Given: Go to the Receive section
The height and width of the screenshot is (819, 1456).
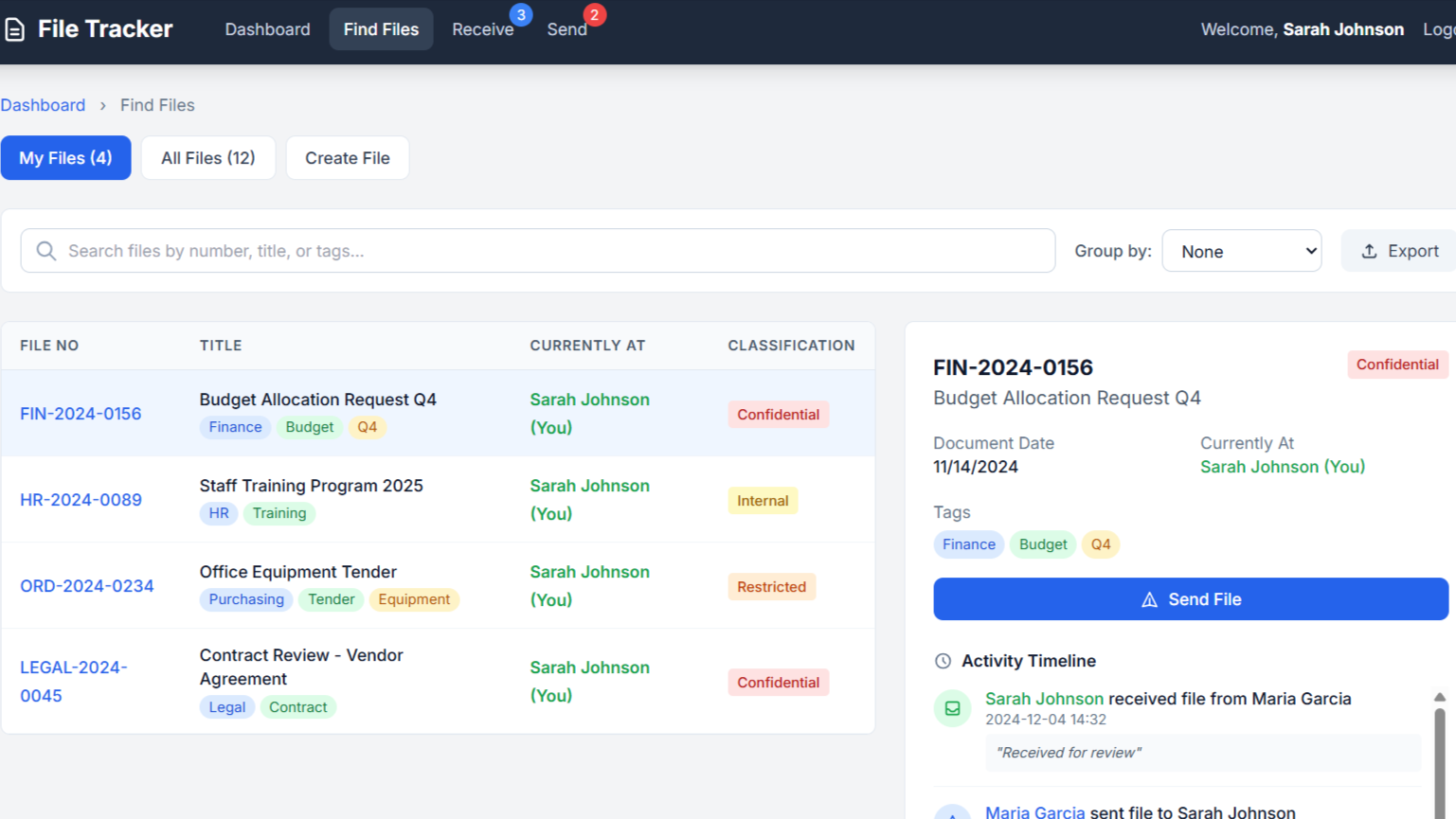Looking at the screenshot, I should pyautogui.click(x=484, y=29).
